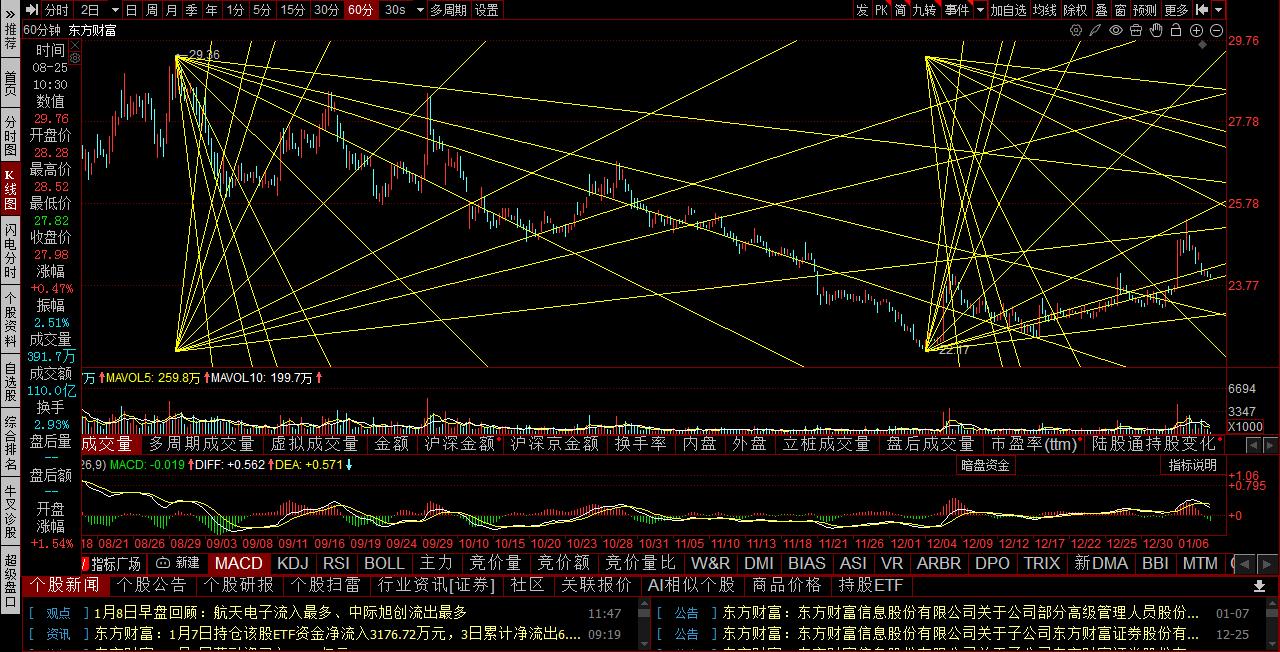Select the 市盈率(ttm) indicator tab

click(1034, 444)
